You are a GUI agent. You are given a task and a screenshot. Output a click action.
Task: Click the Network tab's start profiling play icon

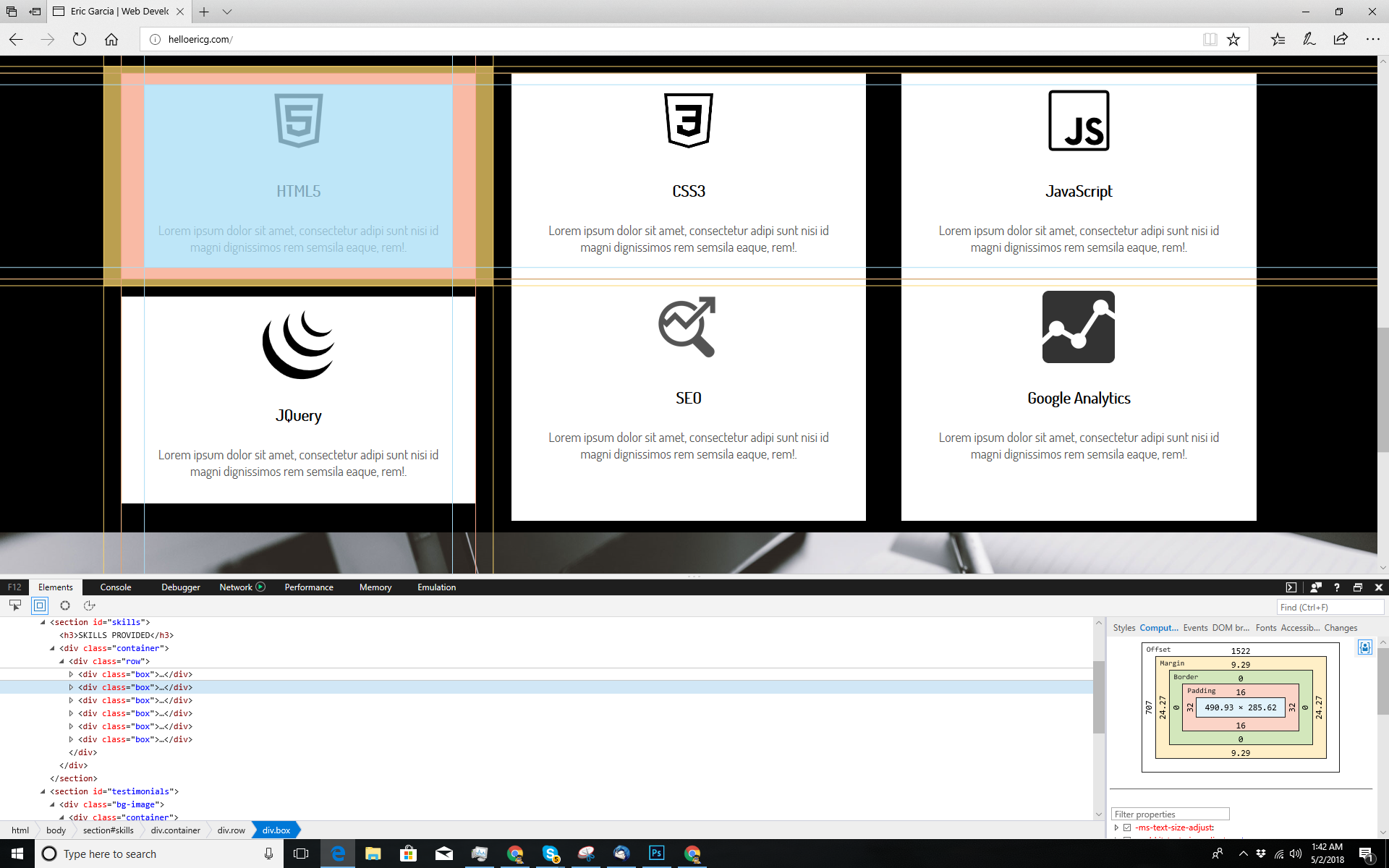click(260, 587)
